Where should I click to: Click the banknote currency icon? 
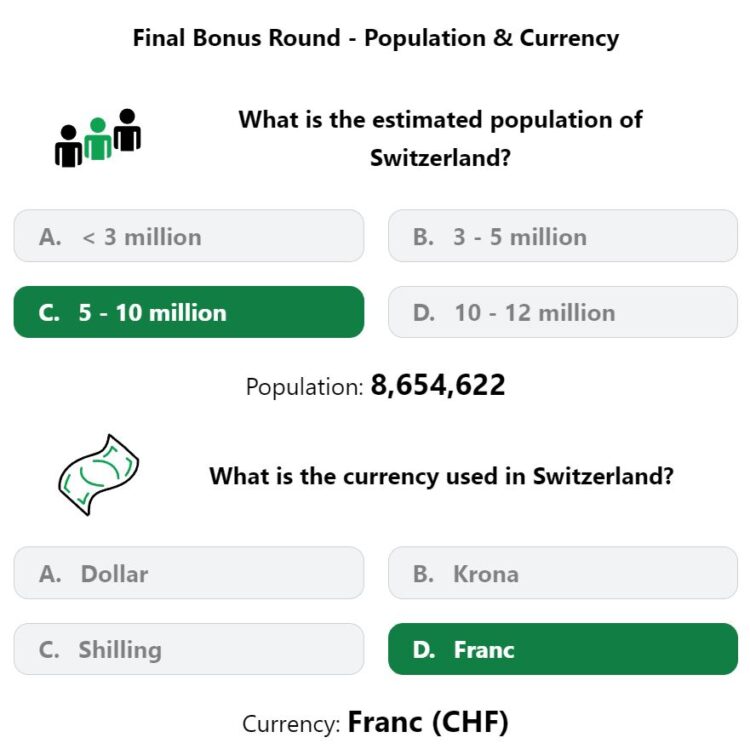pos(99,474)
